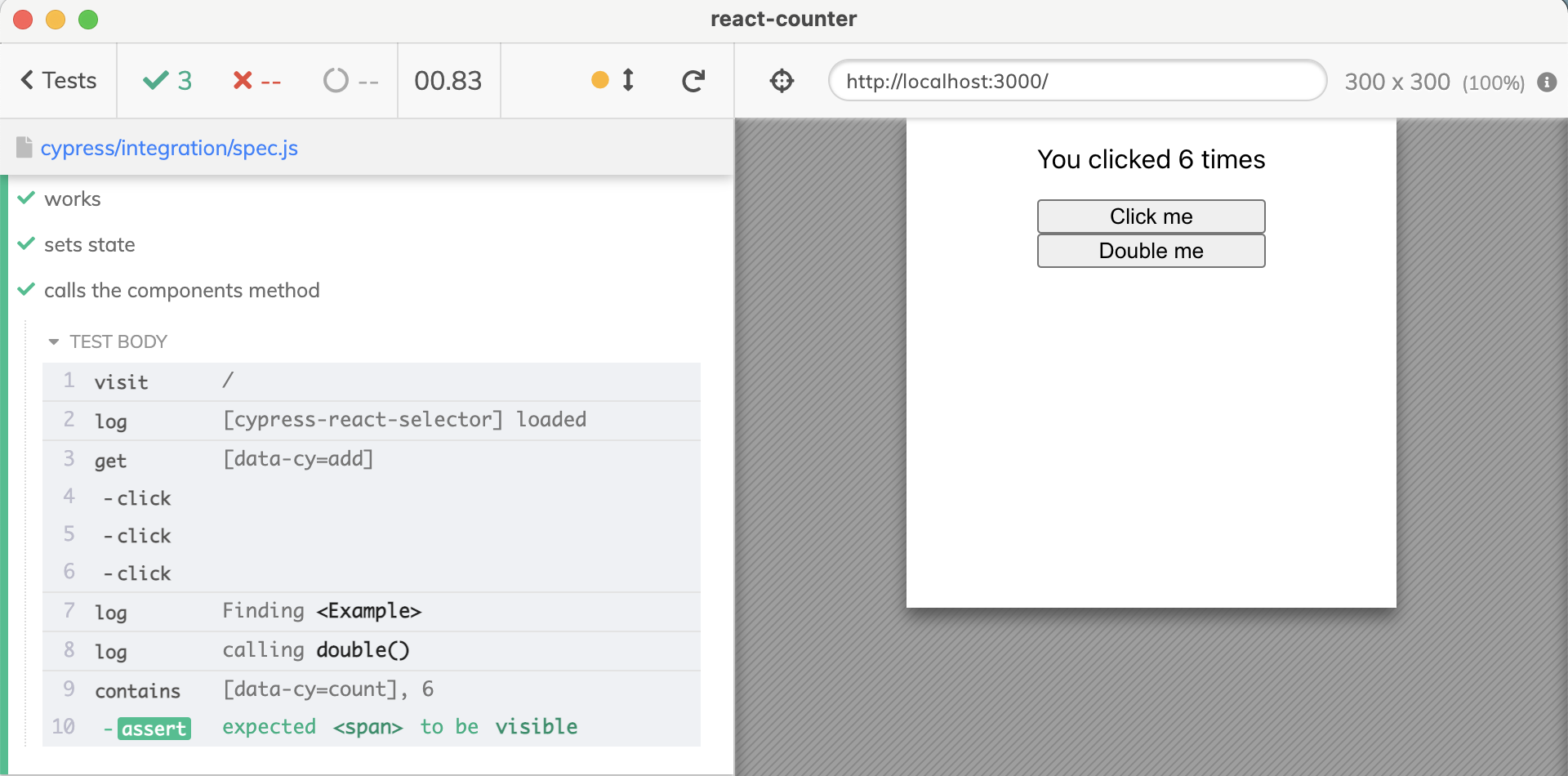Select the log cypress-react-selector loaded command
This screenshot has width=1568, height=776.
[x=372, y=421]
